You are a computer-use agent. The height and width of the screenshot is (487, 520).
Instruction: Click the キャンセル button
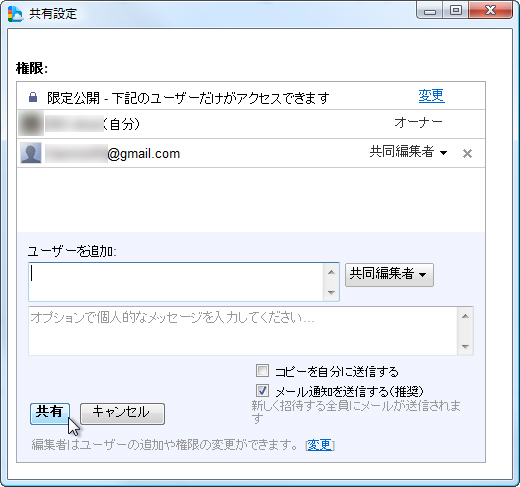point(122,413)
